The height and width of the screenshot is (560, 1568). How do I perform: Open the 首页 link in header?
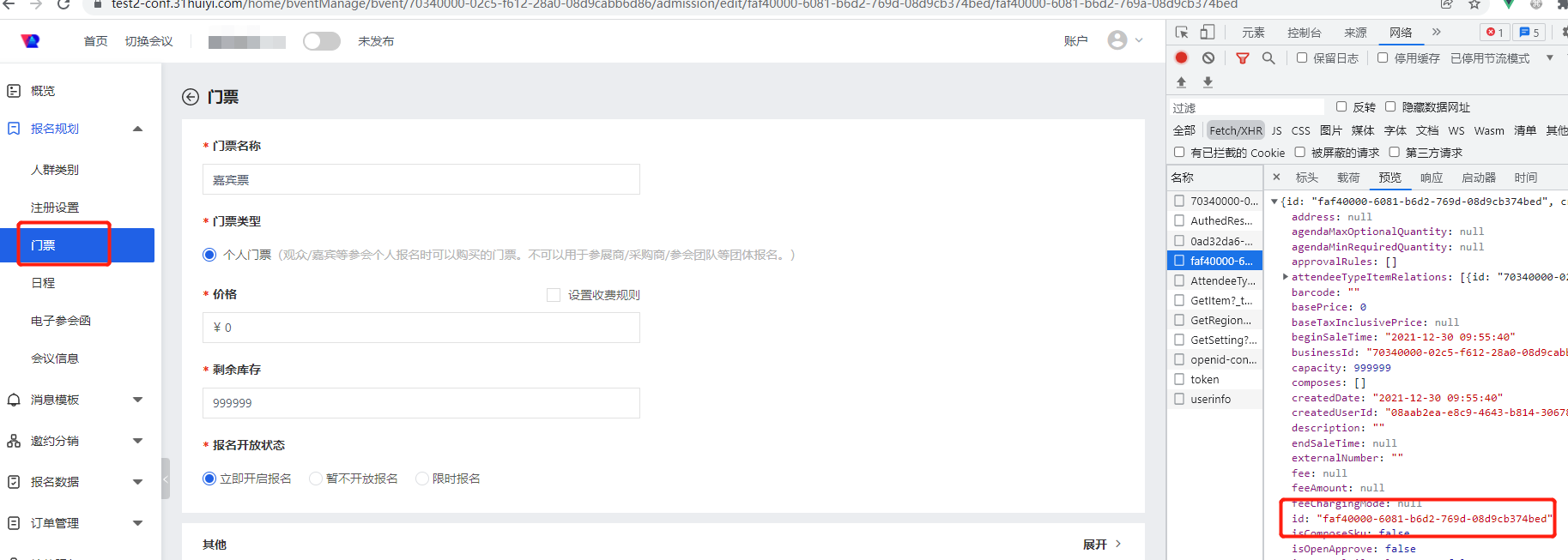point(96,41)
